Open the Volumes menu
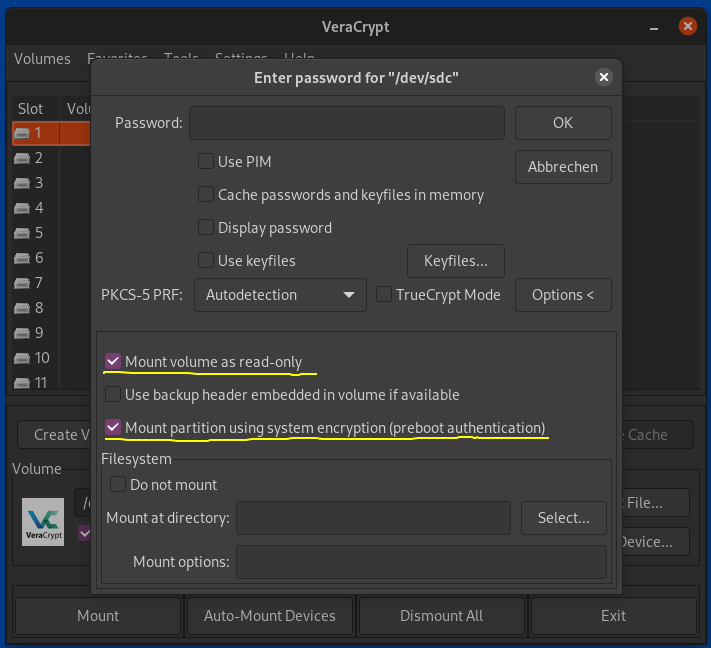Image resolution: width=711 pixels, height=648 pixels. [x=42, y=59]
